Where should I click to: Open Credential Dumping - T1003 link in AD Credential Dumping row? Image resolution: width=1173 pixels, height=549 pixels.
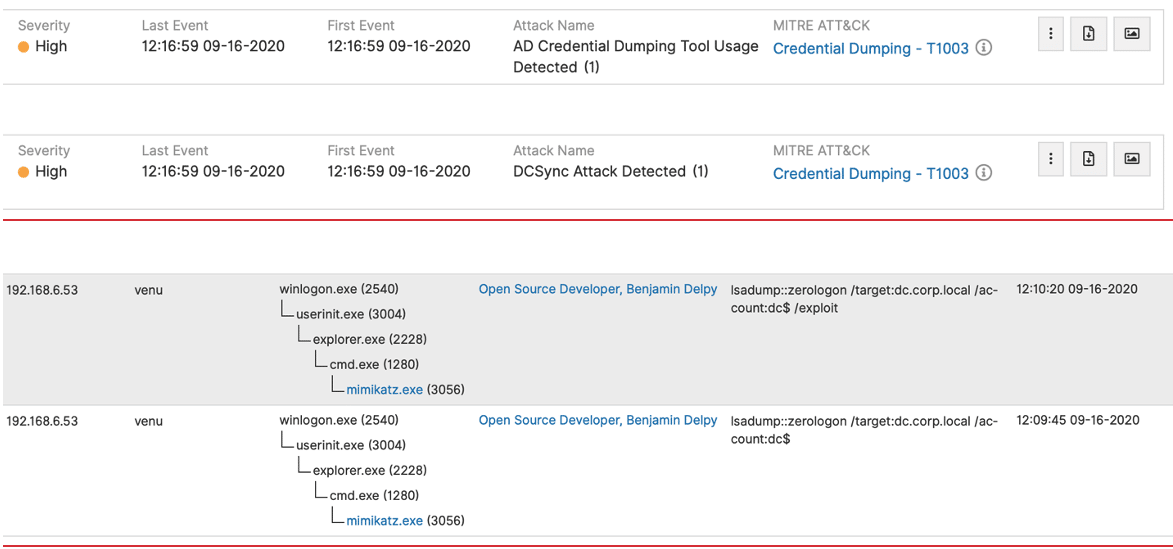(870, 48)
